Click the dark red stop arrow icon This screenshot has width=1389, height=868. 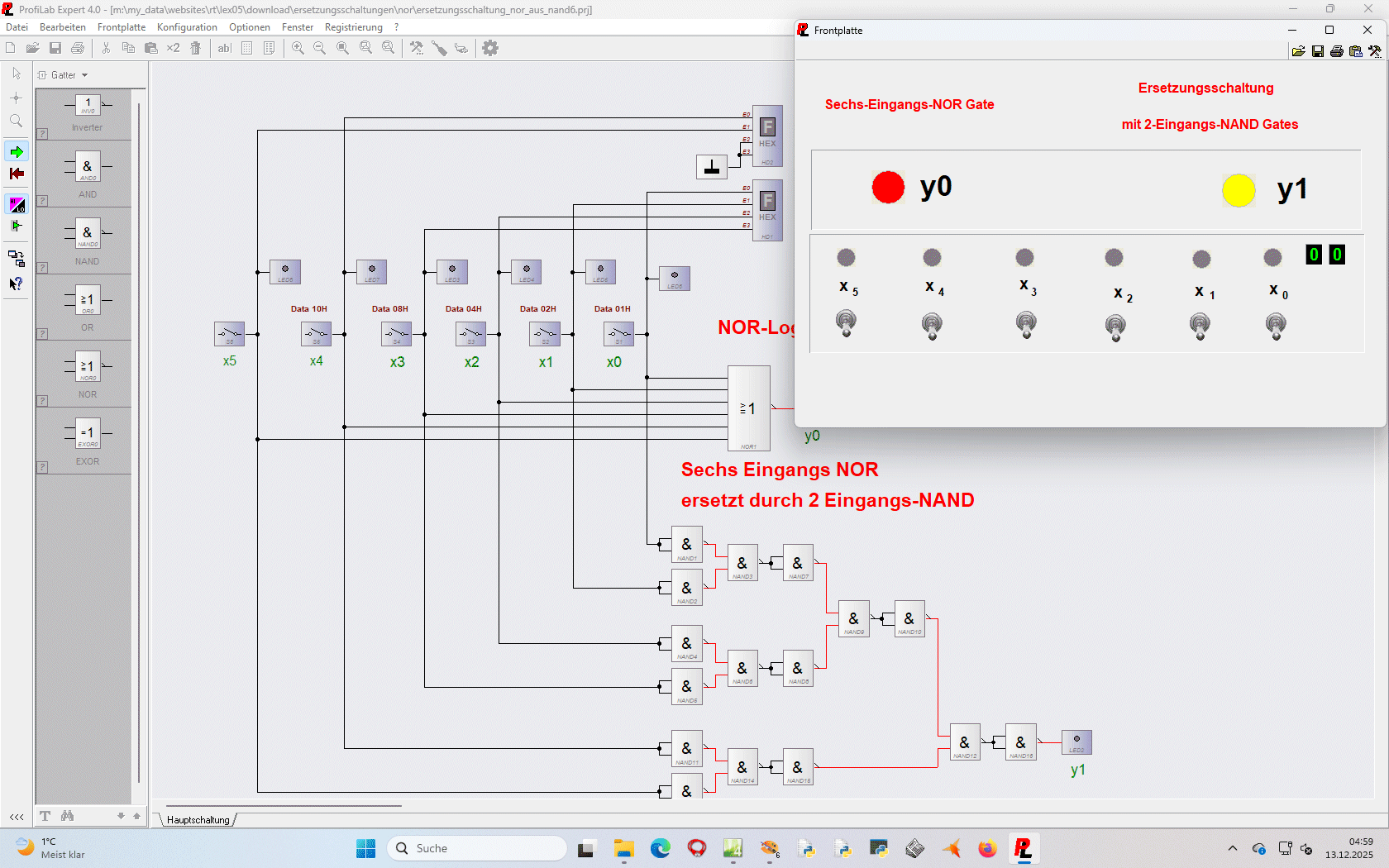[17, 174]
